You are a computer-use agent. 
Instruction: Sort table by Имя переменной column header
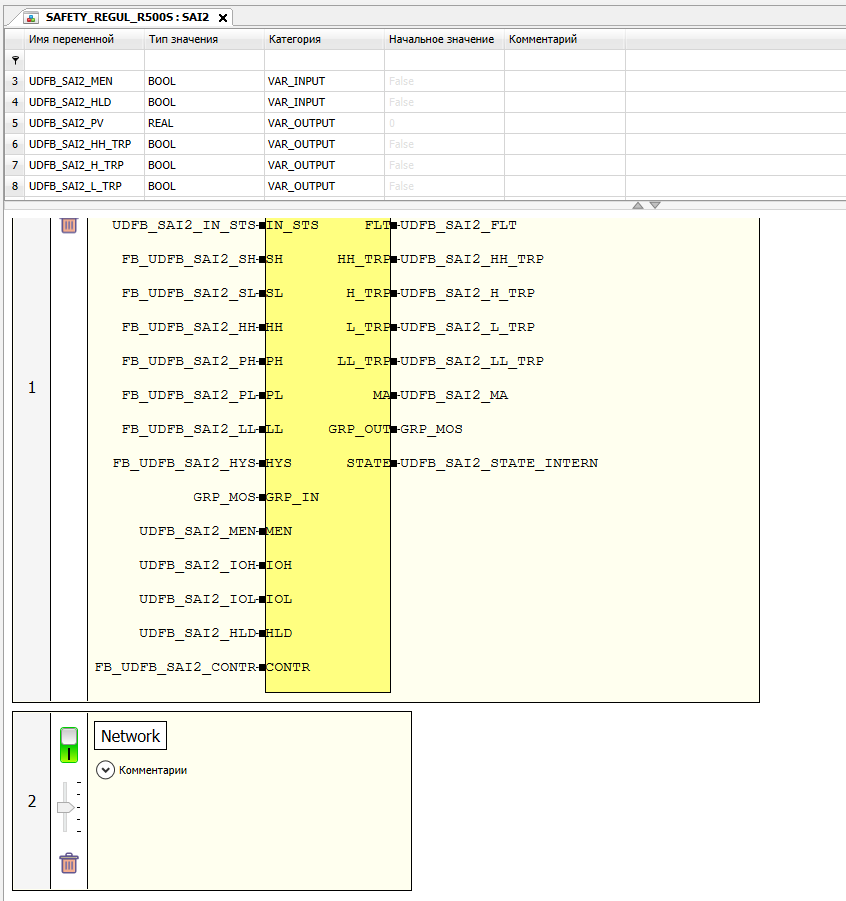pos(71,39)
